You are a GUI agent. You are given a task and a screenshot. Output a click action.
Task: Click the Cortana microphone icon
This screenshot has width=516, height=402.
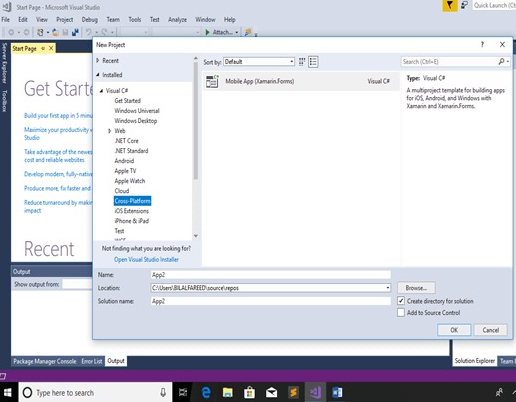pyautogui.click(x=163, y=393)
